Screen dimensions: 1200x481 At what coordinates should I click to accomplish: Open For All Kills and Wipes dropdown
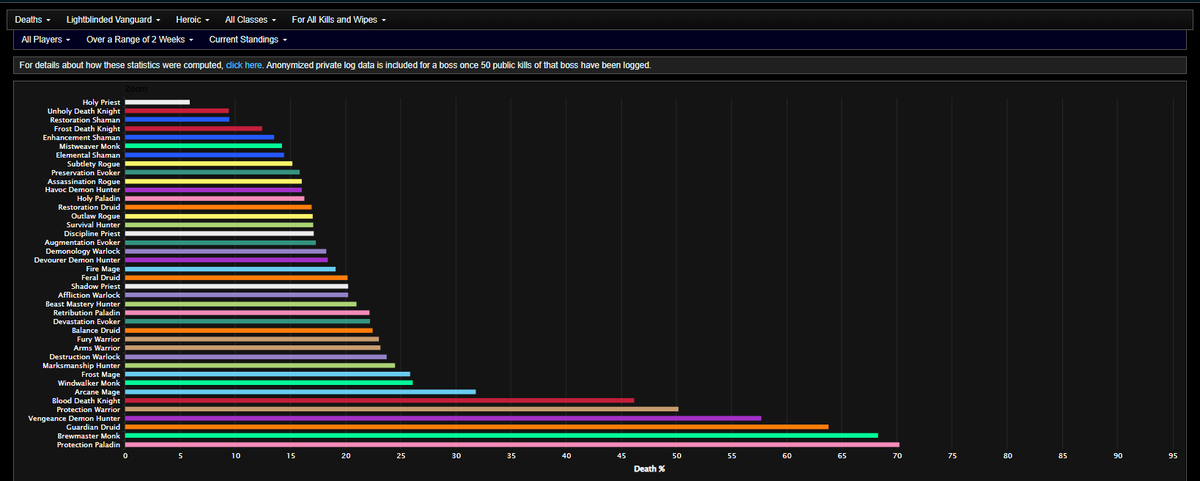coord(338,20)
